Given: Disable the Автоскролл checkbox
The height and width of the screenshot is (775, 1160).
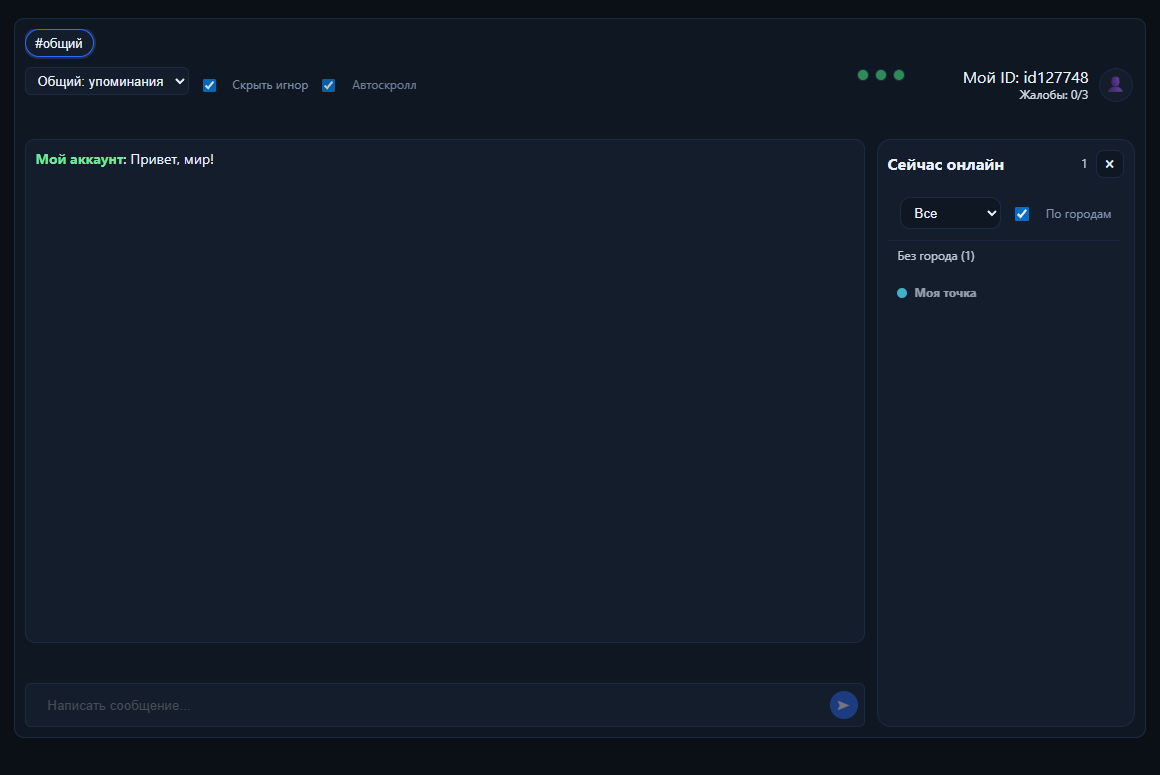Looking at the screenshot, I should tap(328, 86).
